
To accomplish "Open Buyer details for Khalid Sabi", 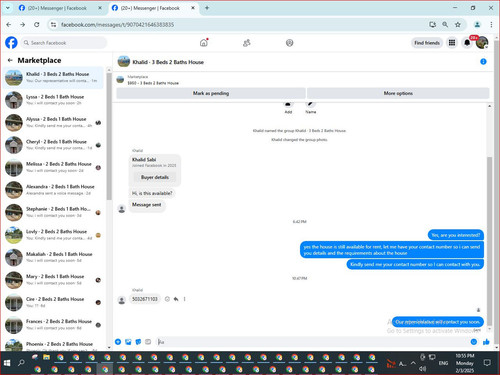I will point(155,177).
